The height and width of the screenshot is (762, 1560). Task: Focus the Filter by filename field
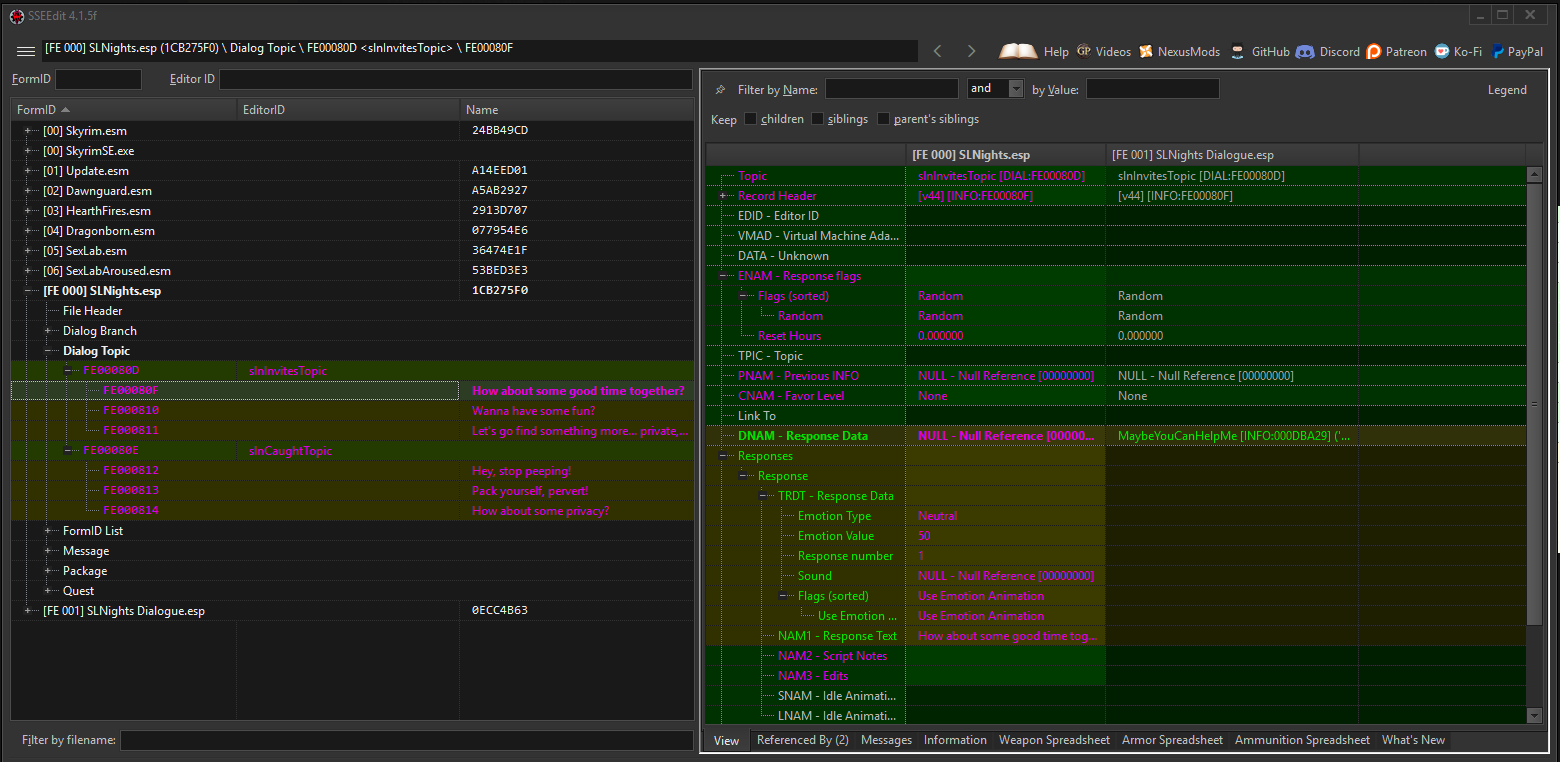click(x=406, y=740)
